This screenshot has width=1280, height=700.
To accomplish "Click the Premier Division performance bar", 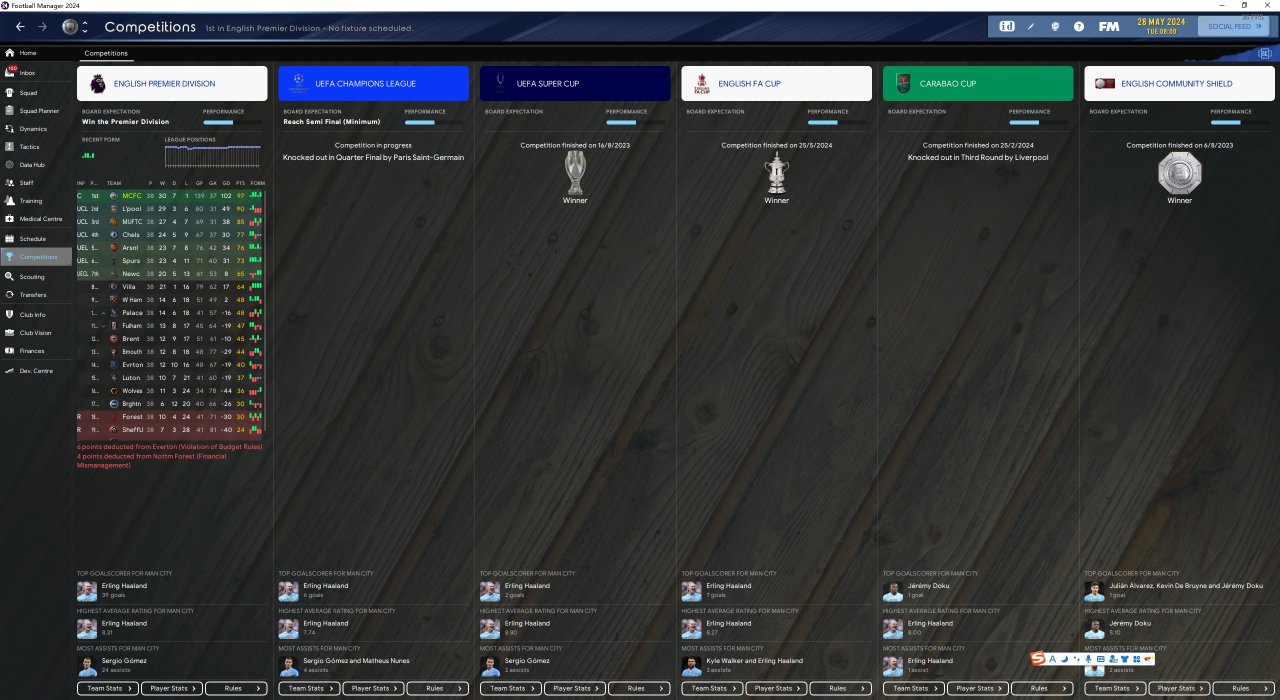I will (x=233, y=122).
